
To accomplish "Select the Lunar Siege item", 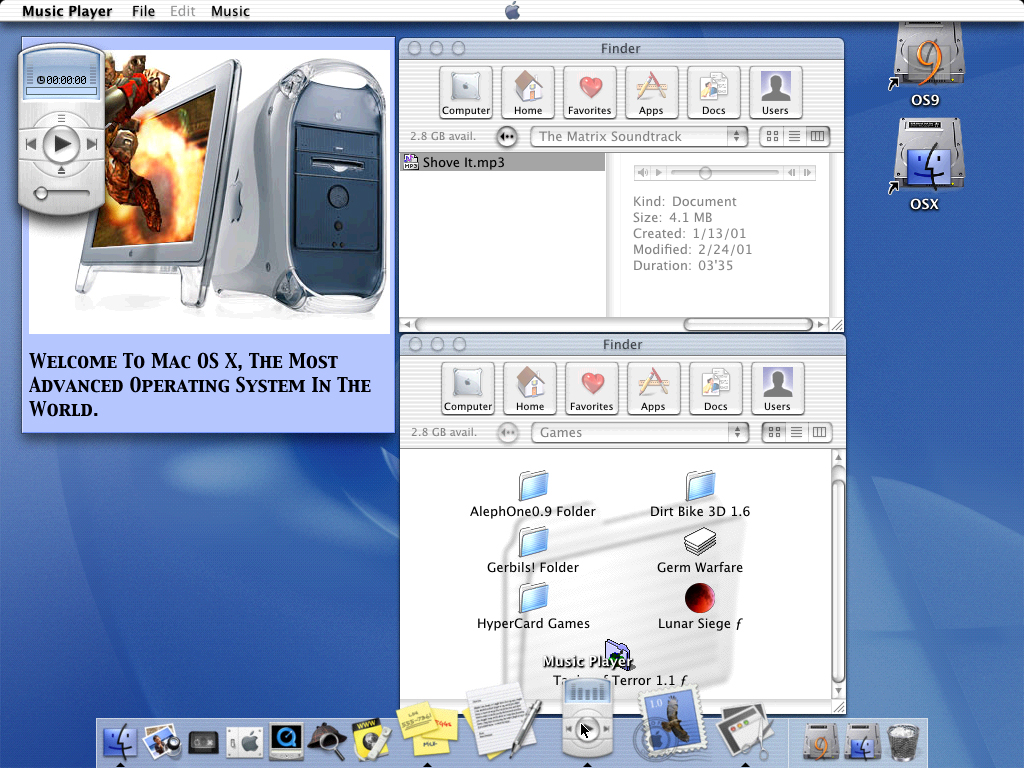I will point(700,607).
